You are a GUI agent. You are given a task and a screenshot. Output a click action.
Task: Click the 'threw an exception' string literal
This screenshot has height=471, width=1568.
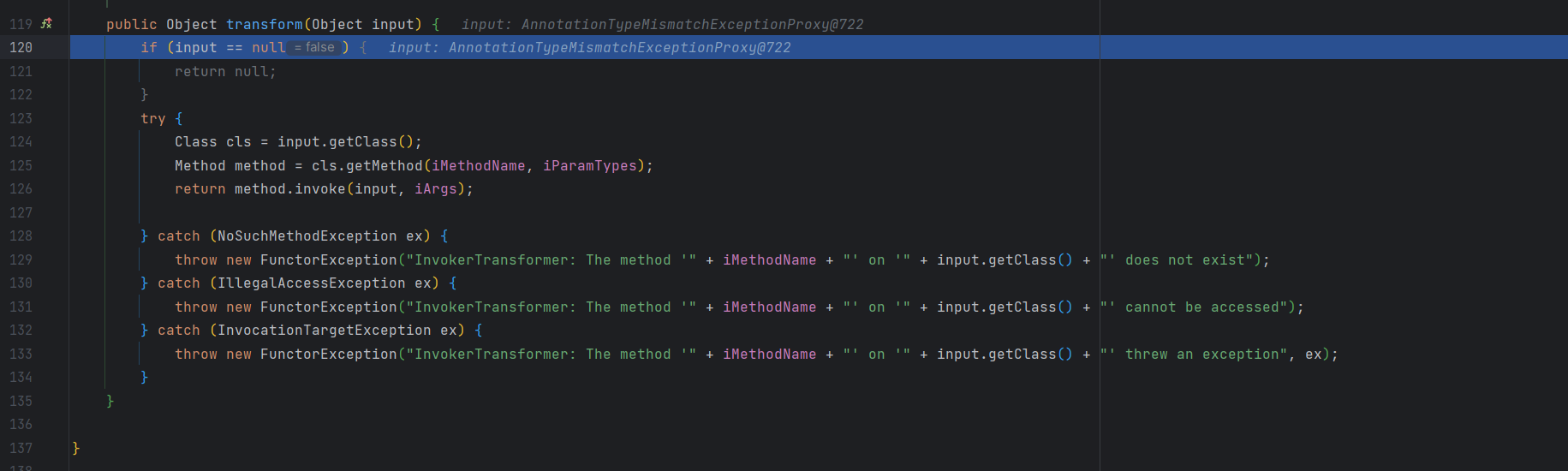tap(1193, 355)
